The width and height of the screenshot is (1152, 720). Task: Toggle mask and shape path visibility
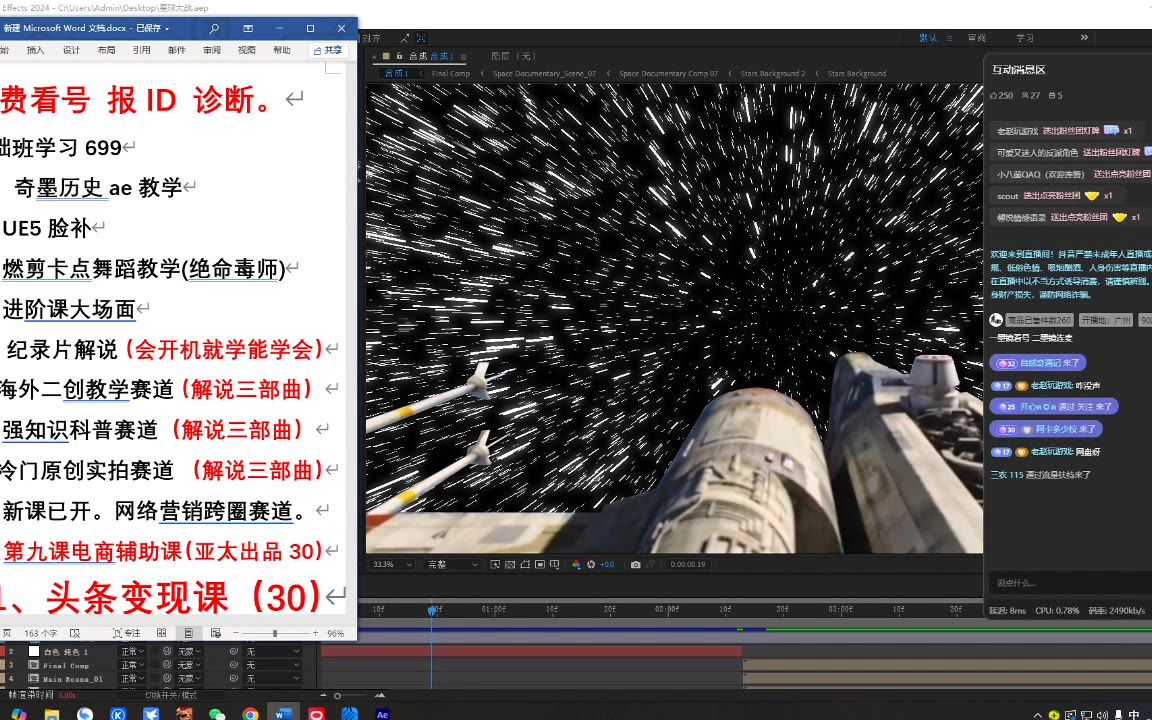click(x=525, y=564)
